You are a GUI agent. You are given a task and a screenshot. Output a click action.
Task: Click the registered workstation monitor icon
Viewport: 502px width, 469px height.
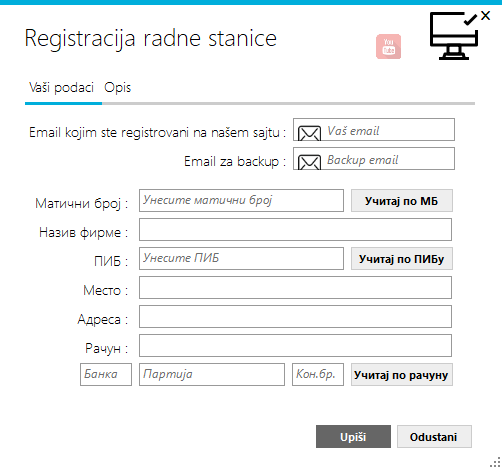coord(454,36)
